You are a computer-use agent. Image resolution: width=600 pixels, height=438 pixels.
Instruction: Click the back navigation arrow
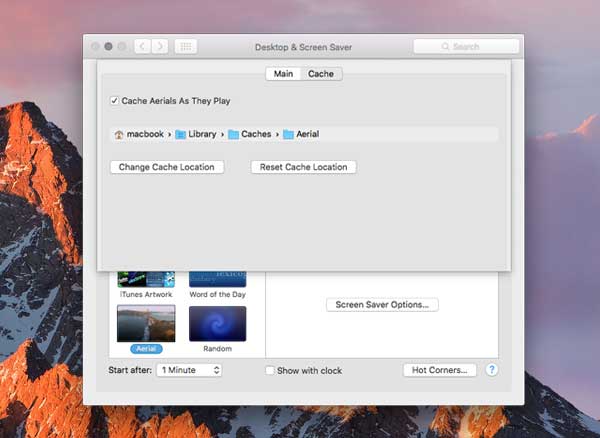tap(142, 47)
